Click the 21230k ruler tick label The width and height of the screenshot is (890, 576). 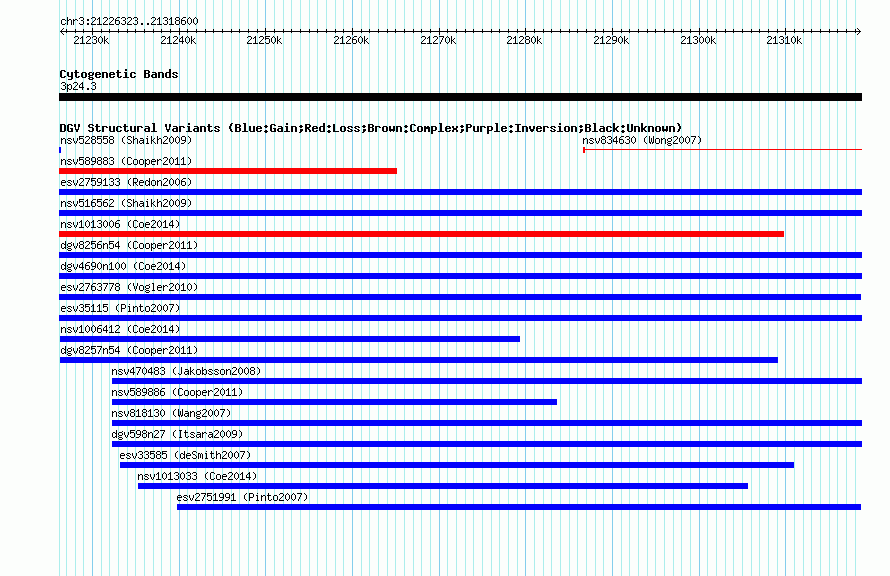tap(91, 40)
